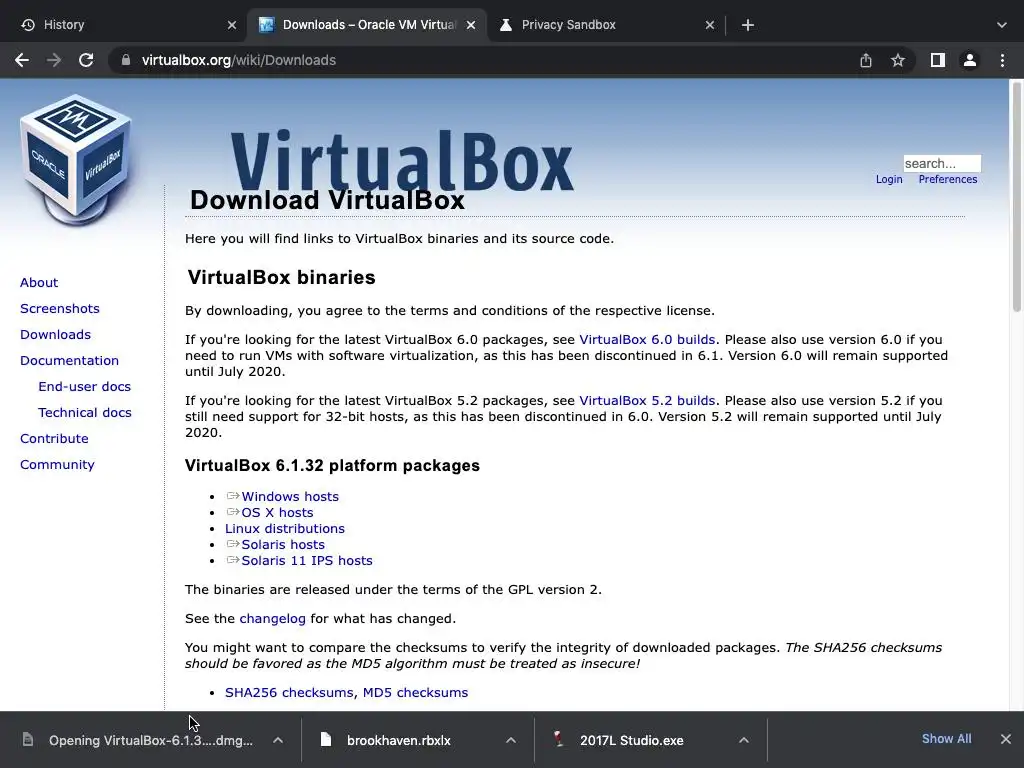Open Community in the sidebar

point(57,465)
